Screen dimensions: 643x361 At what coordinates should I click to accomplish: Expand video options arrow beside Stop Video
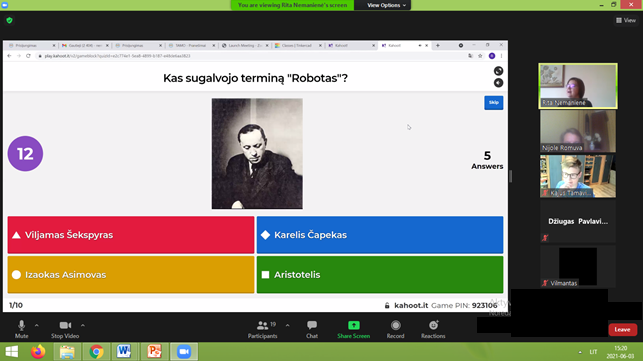pyautogui.click(x=82, y=325)
